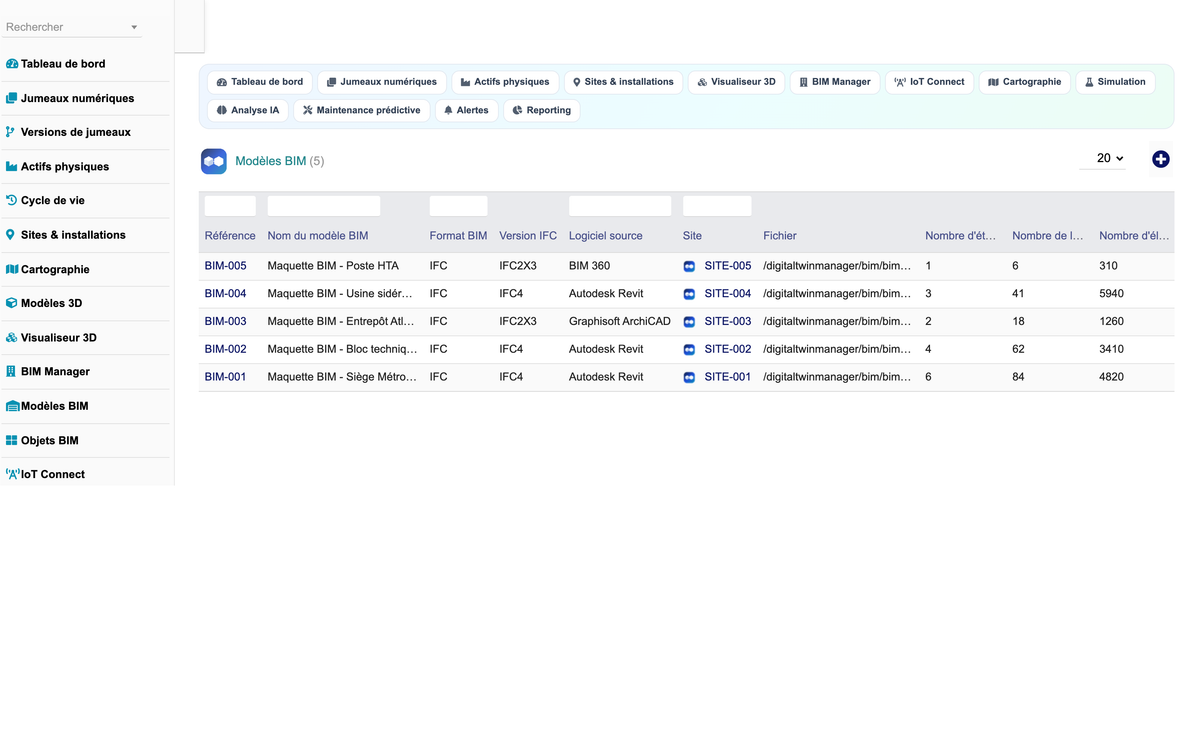The image size is (1200, 743).
Task: Open the BIM-004 reference link
Action: pos(225,294)
